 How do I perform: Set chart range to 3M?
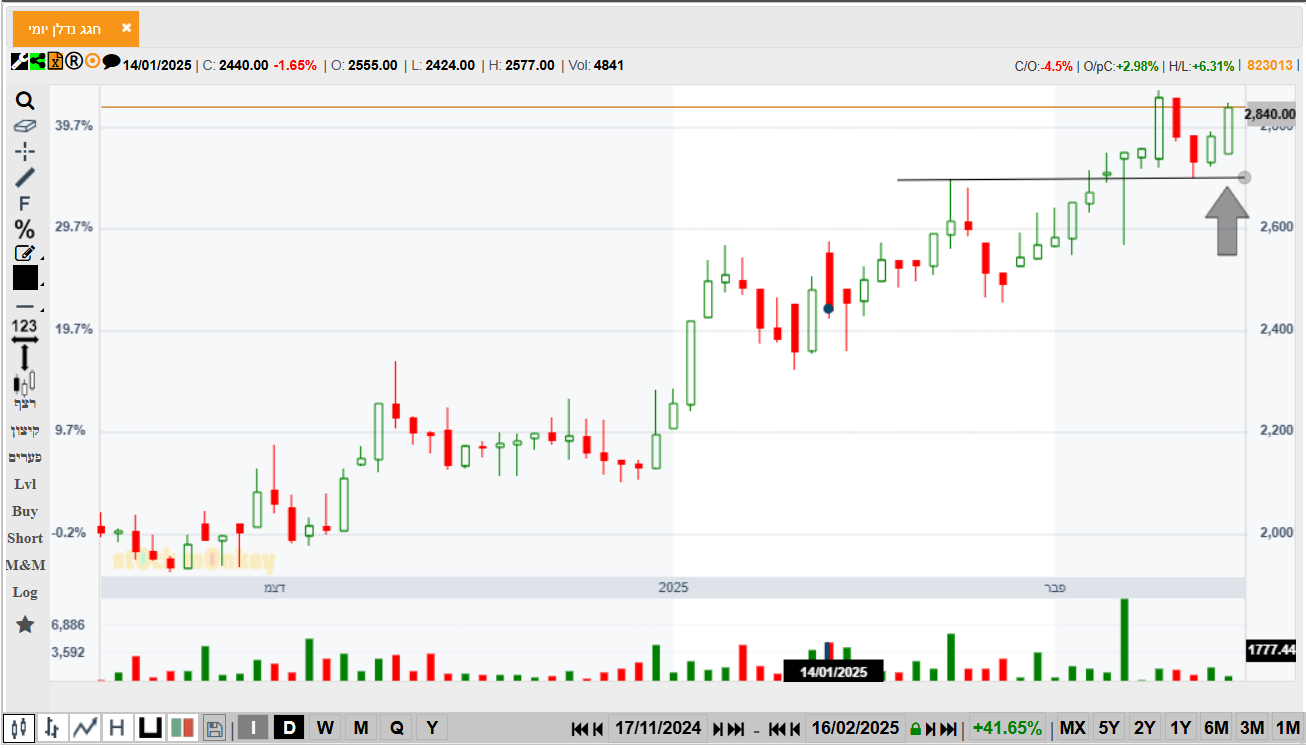(x=1252, y=728)
